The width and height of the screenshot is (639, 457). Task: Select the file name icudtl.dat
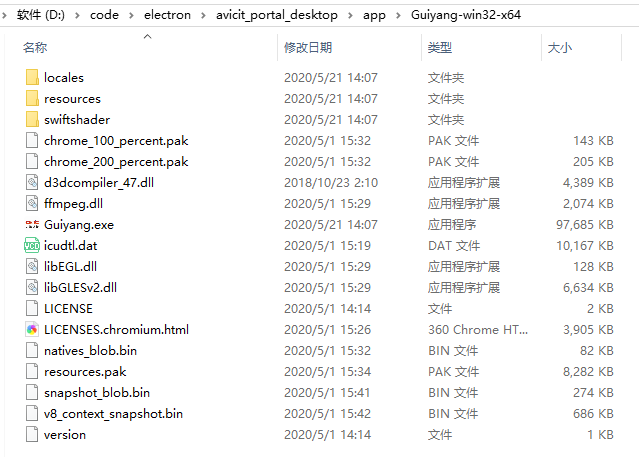71,245
